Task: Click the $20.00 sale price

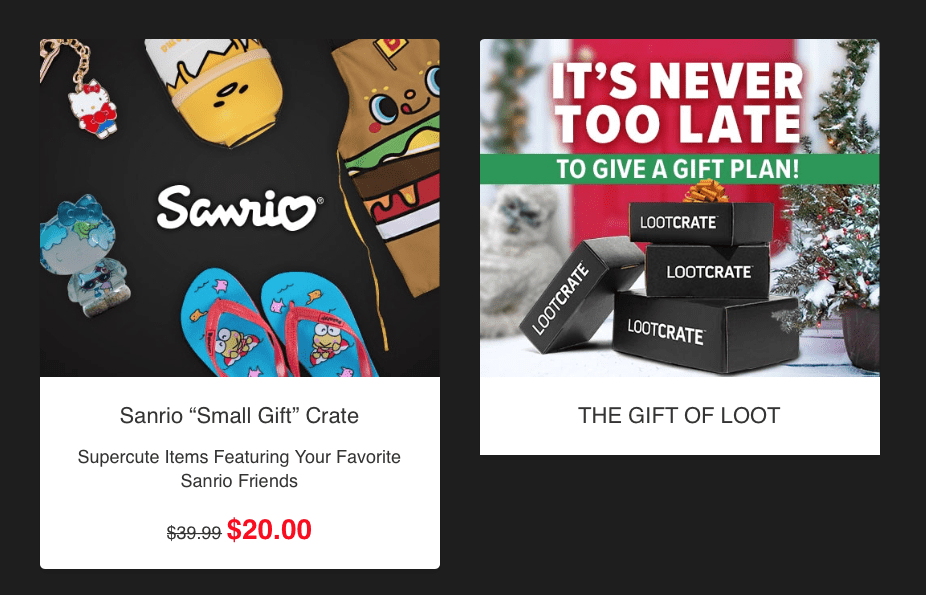Action: (x=269, y=529)
